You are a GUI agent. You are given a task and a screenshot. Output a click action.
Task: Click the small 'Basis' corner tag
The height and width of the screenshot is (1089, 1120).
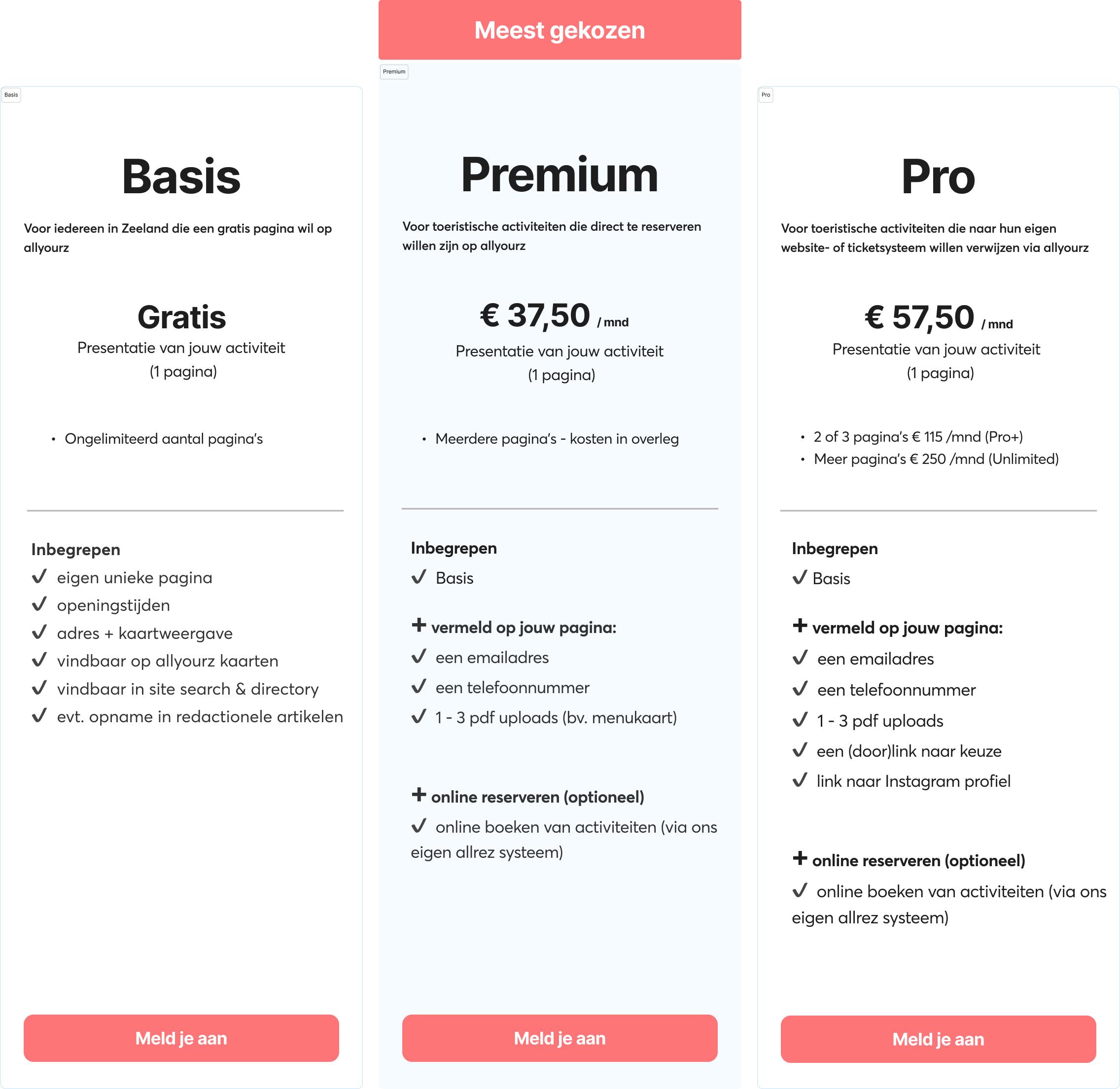click(11, 95)
